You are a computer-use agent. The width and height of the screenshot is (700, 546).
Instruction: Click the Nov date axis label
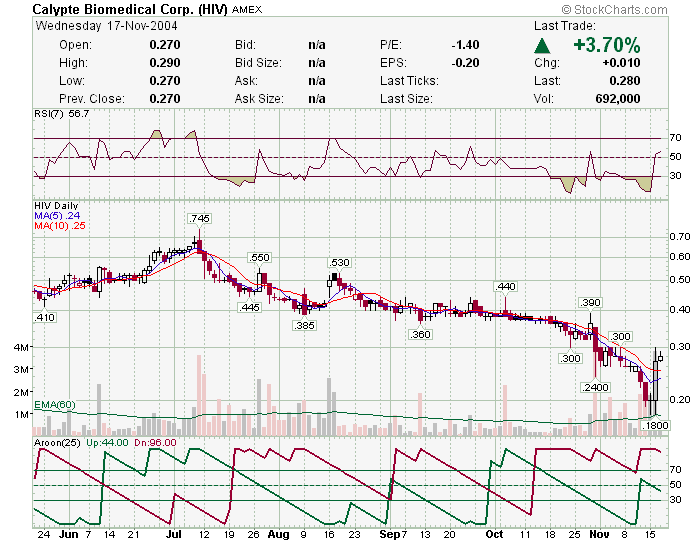(599, 534)
